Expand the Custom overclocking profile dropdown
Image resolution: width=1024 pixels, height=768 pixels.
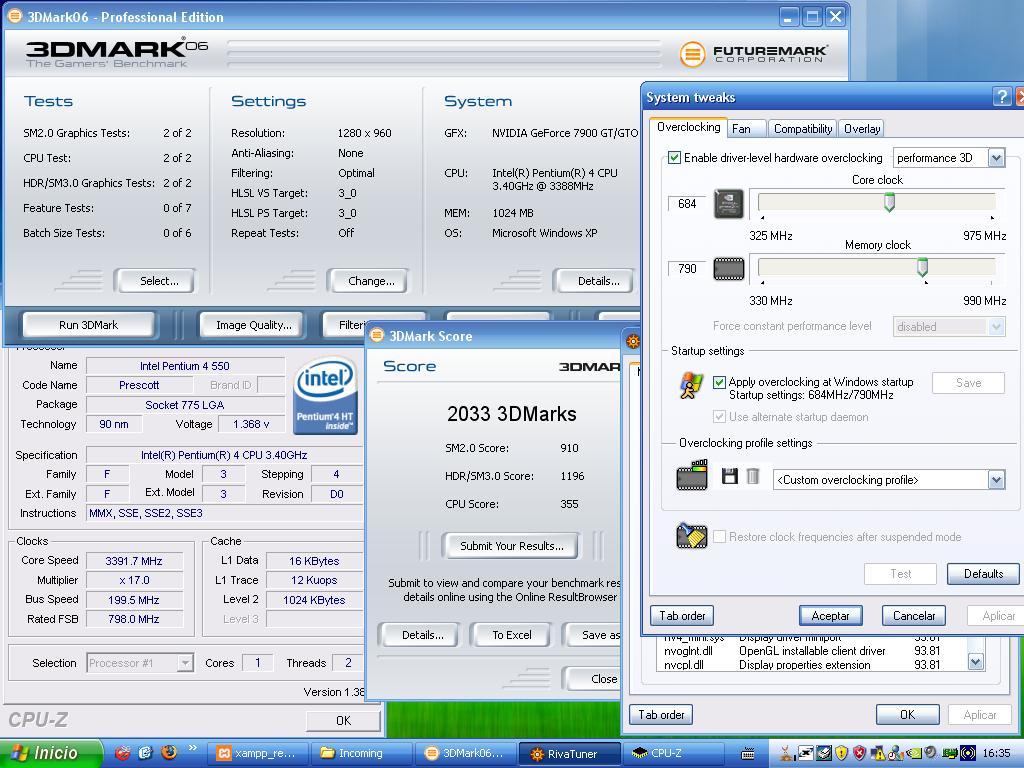click(x=996, y=480)
